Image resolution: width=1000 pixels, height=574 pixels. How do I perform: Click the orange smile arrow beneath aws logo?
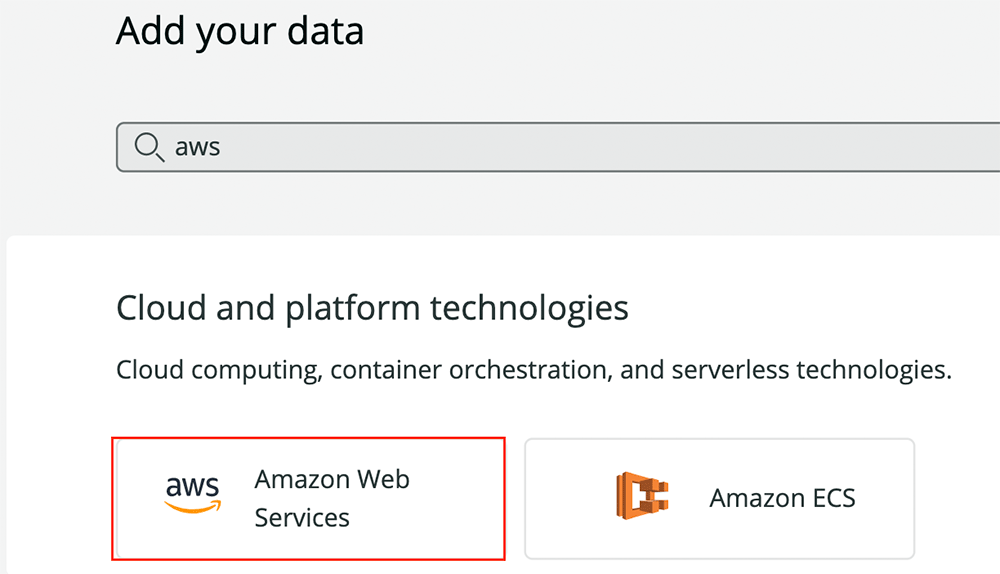[x=193, y=507]
